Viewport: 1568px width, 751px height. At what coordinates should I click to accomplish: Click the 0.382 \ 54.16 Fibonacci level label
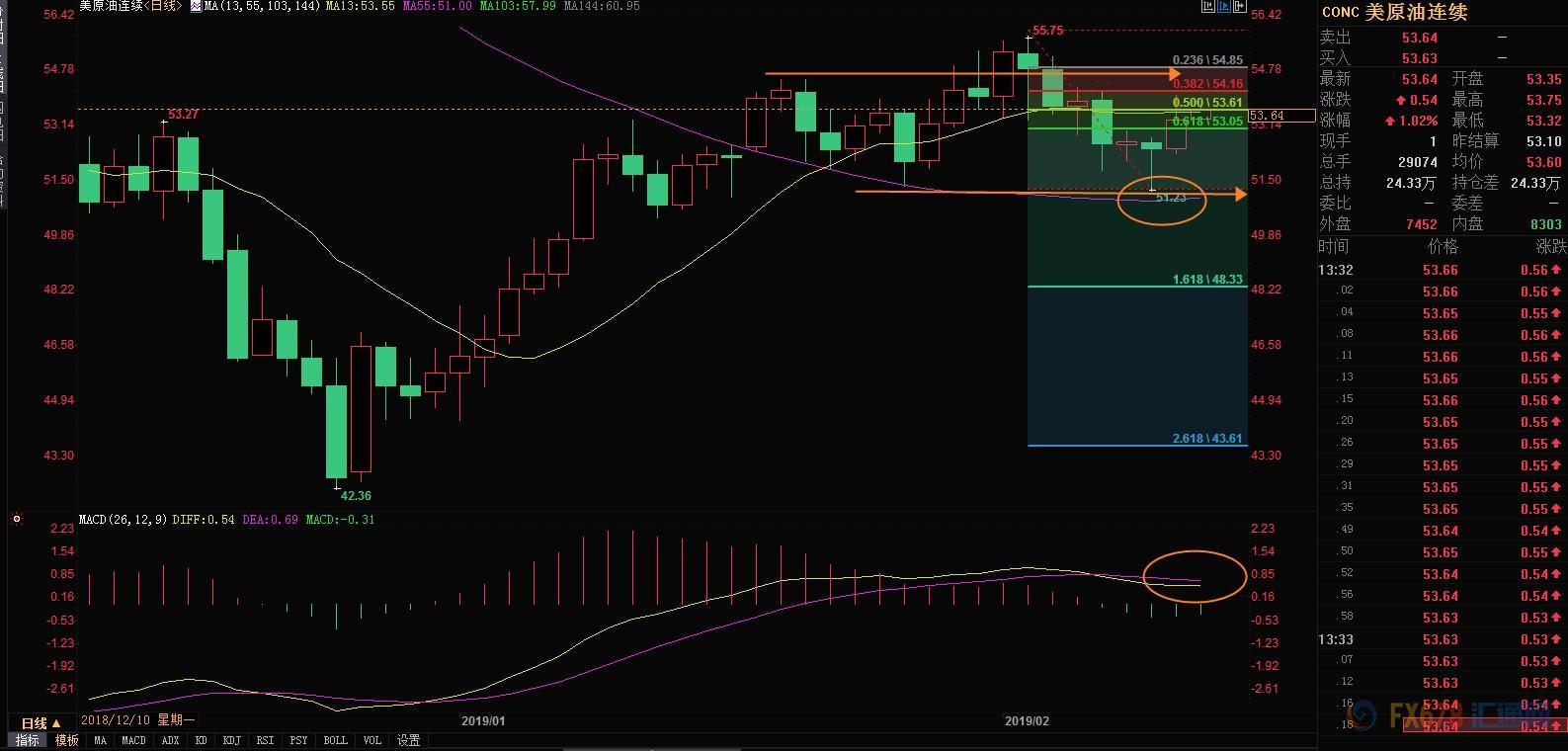(1207, 84)
